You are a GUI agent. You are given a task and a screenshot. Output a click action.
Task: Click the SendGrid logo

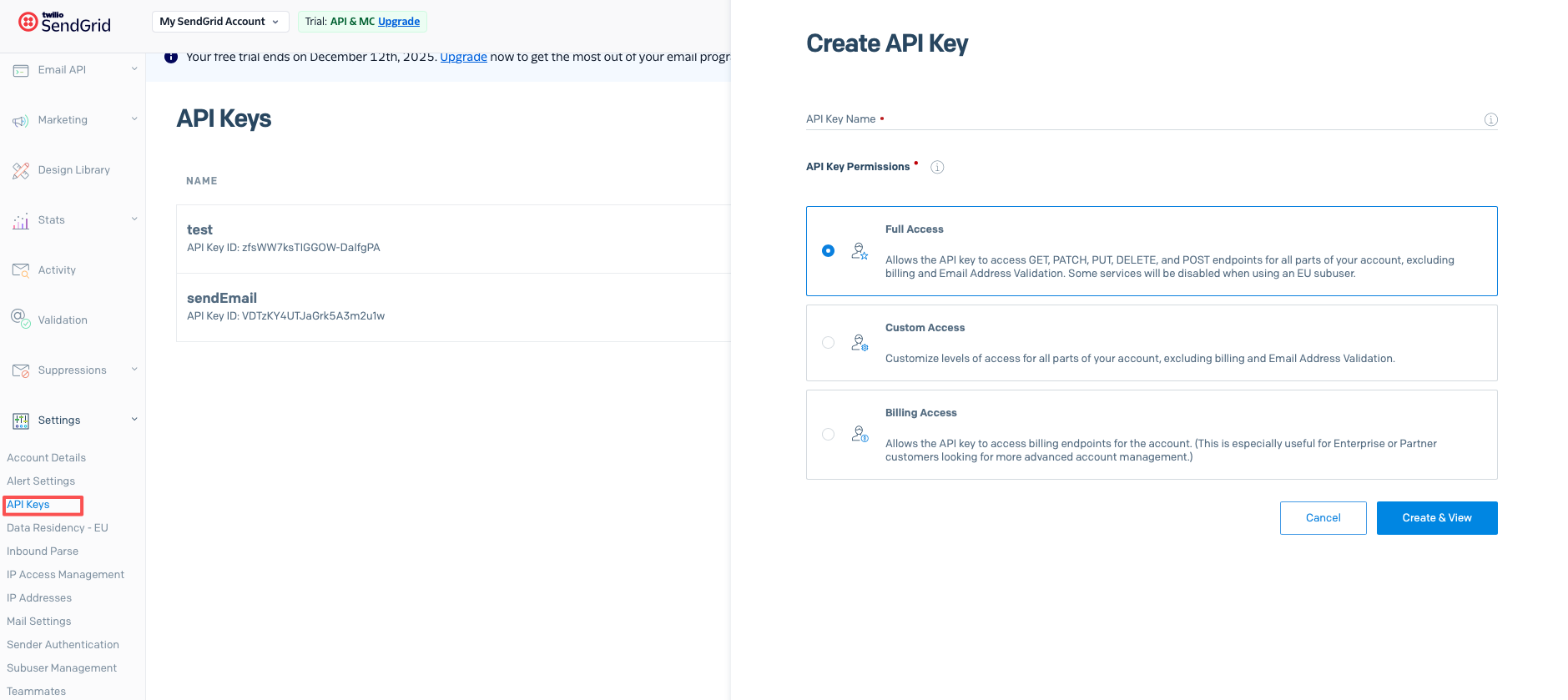pos(64,22)
